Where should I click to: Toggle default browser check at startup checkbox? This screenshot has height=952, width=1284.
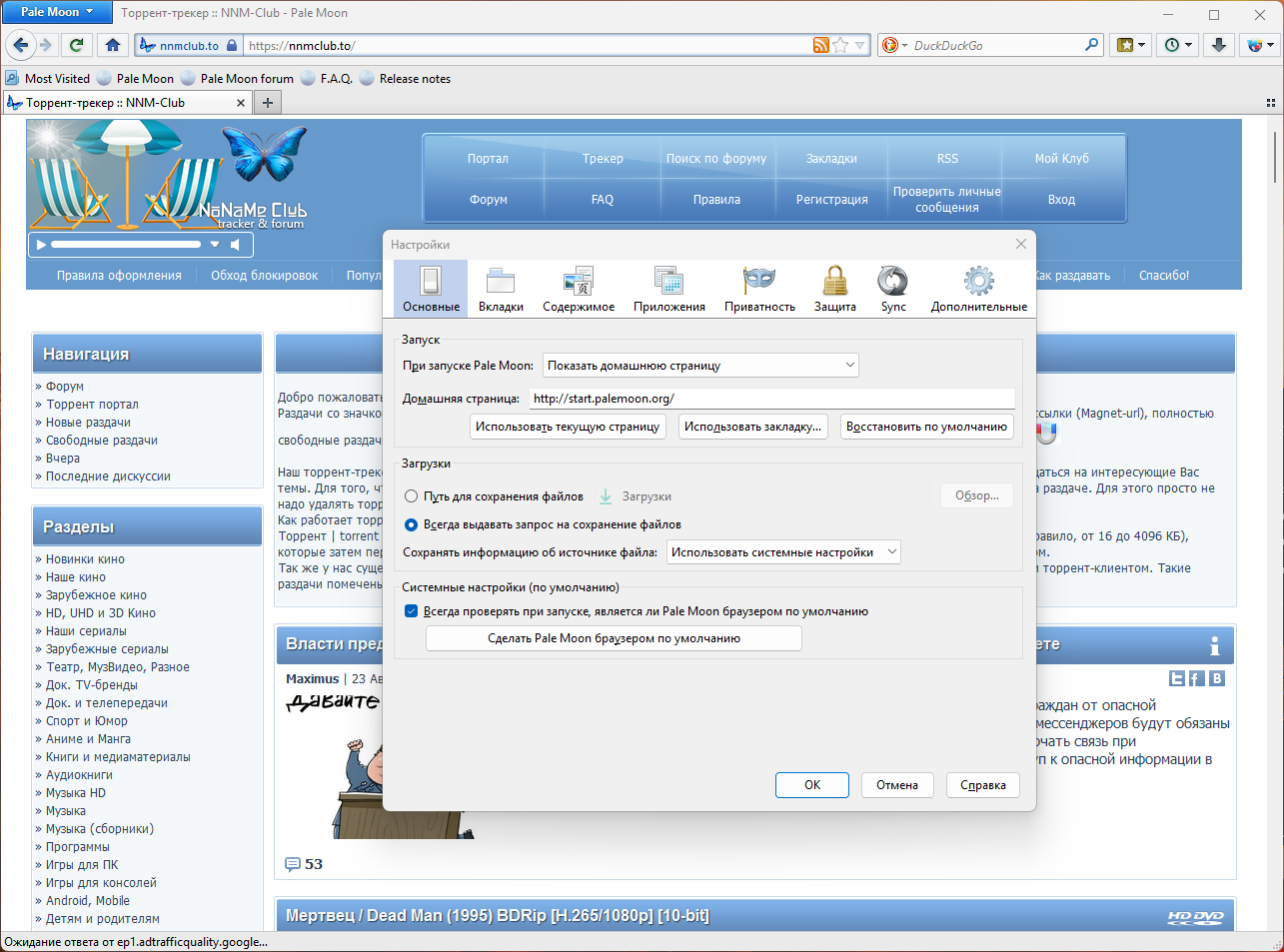click(411, 611)
